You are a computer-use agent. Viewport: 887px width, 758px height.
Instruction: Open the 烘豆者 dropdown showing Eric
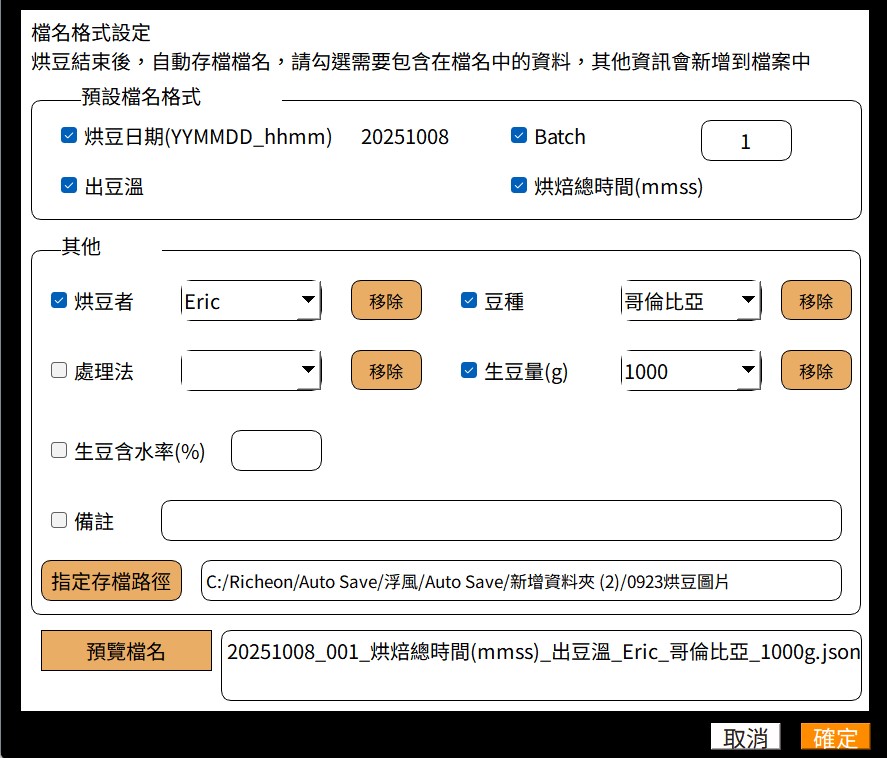[x=250, y=299]
